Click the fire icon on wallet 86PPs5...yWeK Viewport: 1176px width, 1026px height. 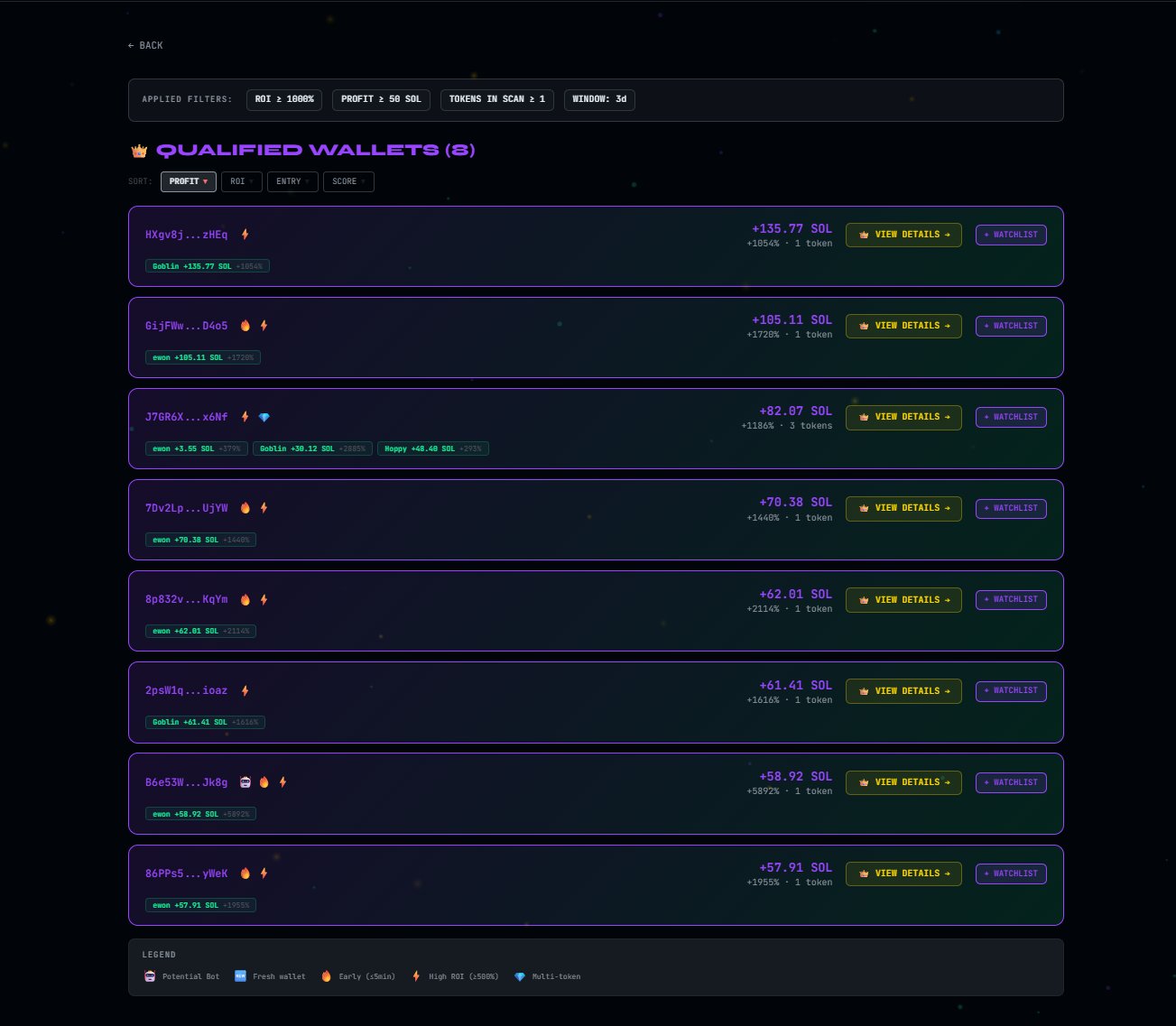(x=245, y=873)
